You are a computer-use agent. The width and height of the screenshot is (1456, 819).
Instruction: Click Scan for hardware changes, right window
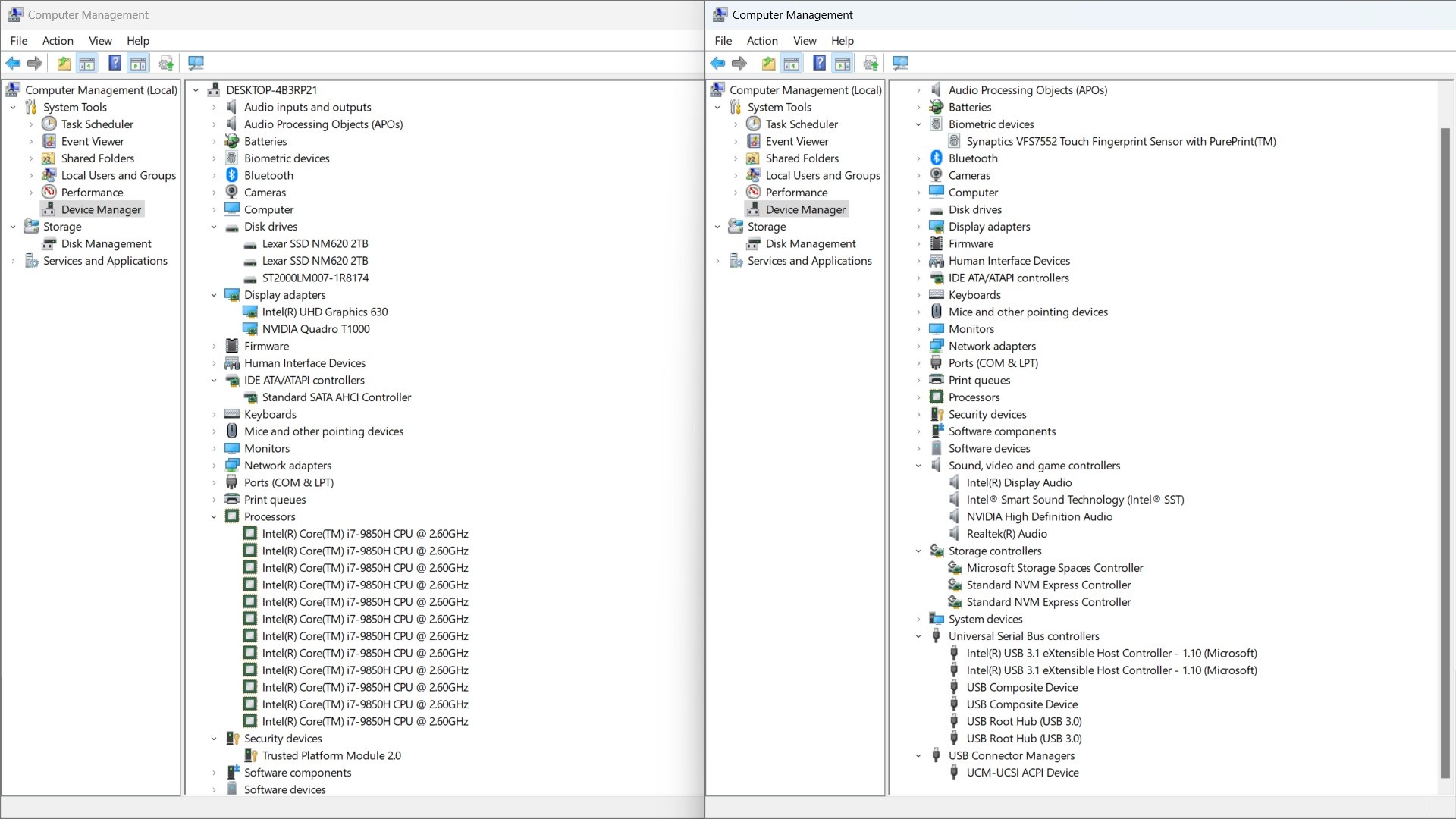(900, 64)
